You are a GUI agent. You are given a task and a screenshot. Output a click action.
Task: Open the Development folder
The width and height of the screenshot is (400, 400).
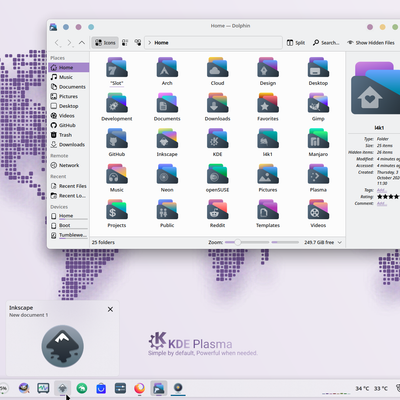pyautogui.click(x=117, y=103)
